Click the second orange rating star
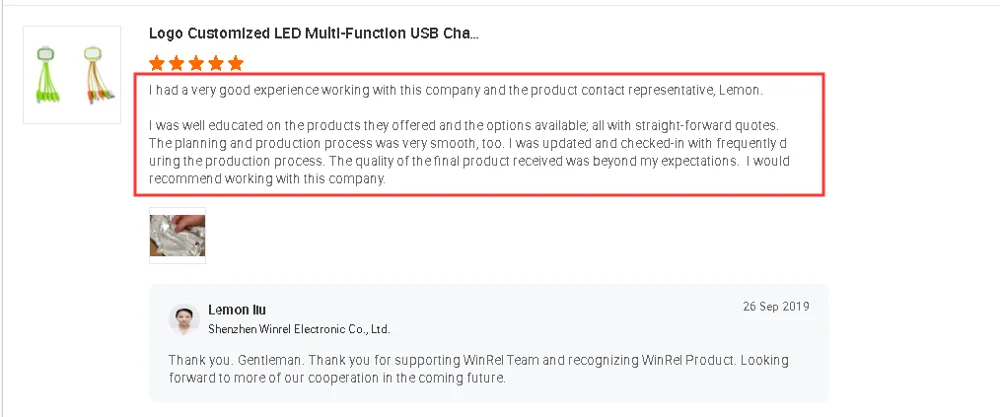This screenshot has width=1000, height=417. point(177,64)
